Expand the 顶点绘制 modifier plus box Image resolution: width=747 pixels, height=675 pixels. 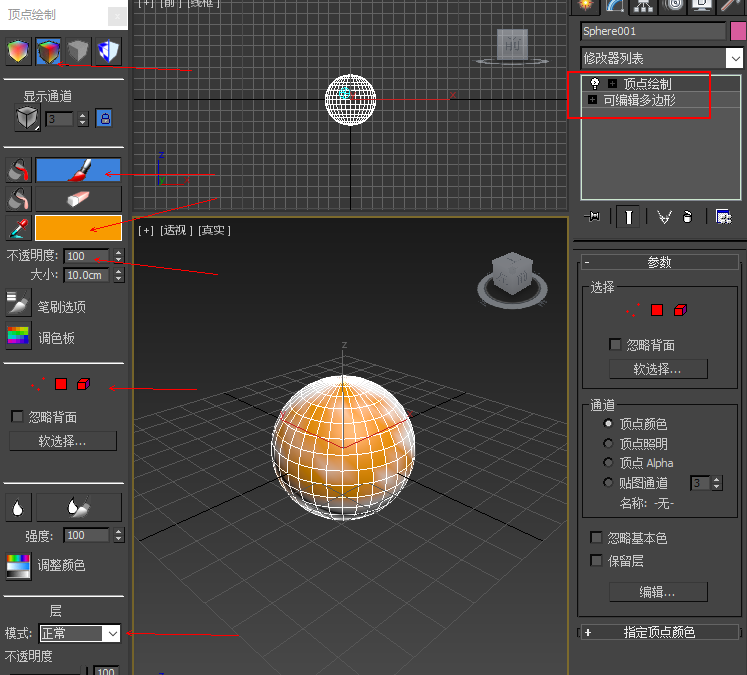613,84
